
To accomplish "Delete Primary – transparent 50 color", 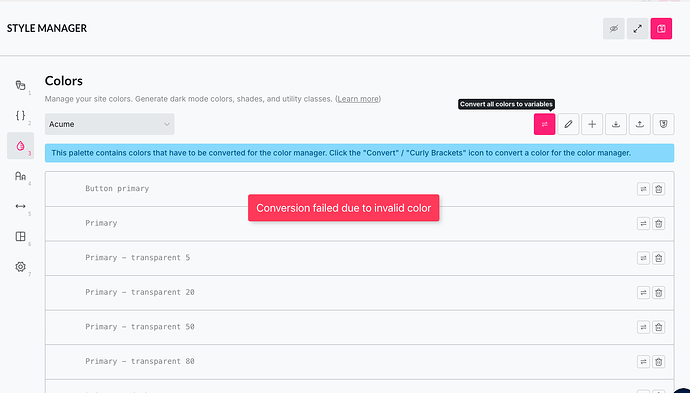I will (x=658, y=327).
